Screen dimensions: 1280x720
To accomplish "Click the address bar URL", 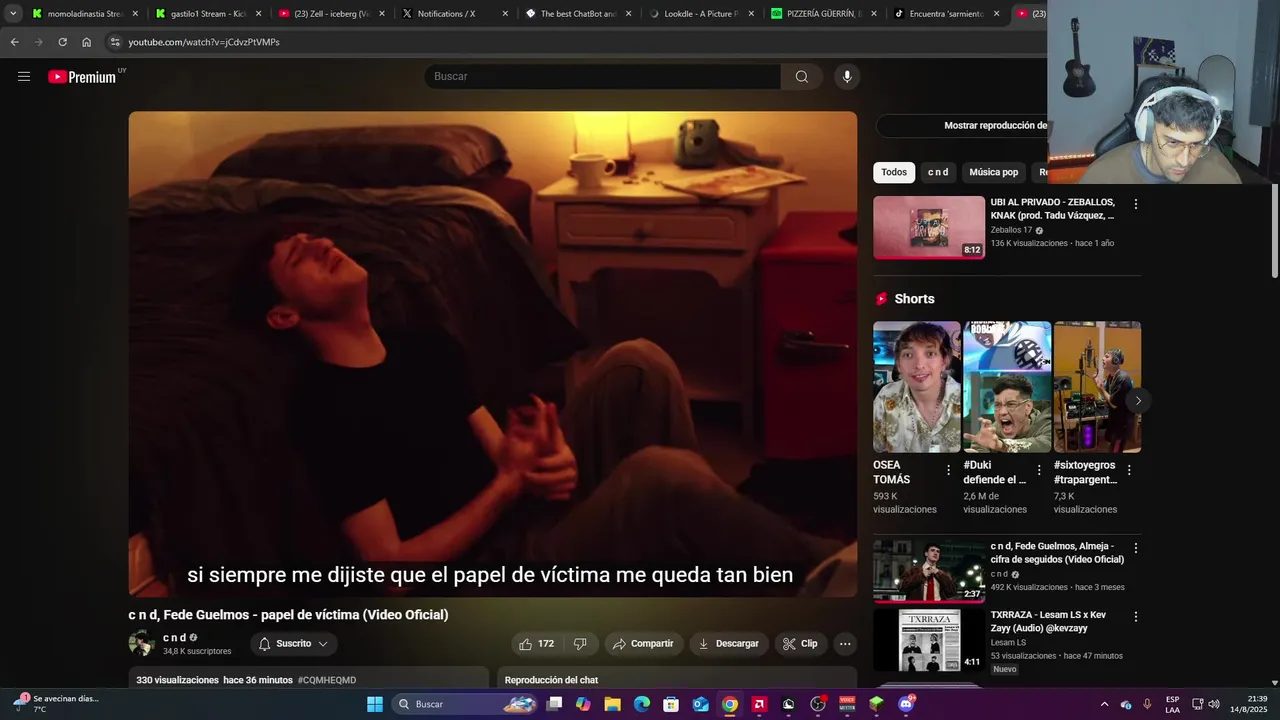I will coord(204,42).
